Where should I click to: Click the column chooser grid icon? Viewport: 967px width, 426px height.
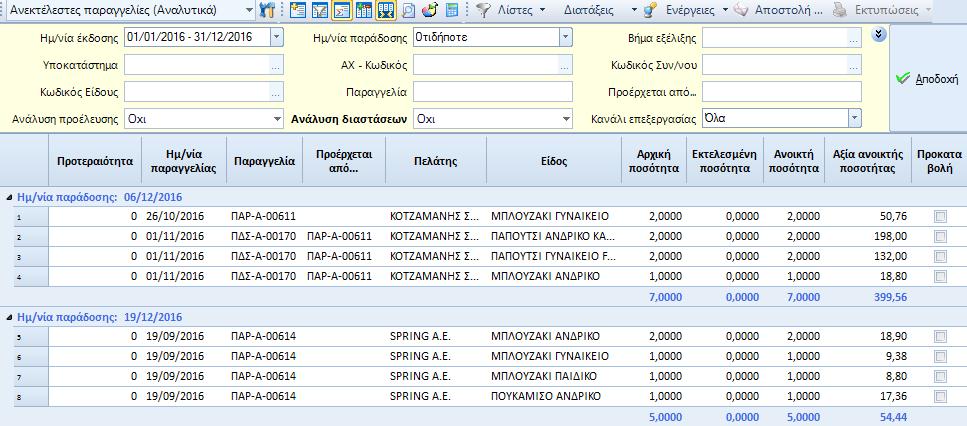tap(364, 10)
